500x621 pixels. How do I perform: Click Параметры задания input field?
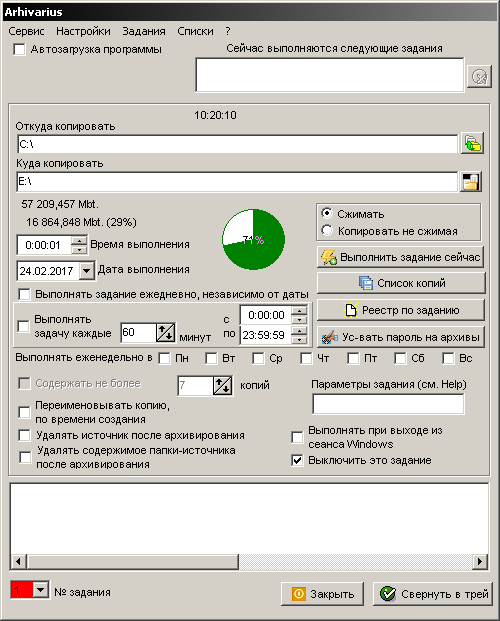tap(388, 404)
